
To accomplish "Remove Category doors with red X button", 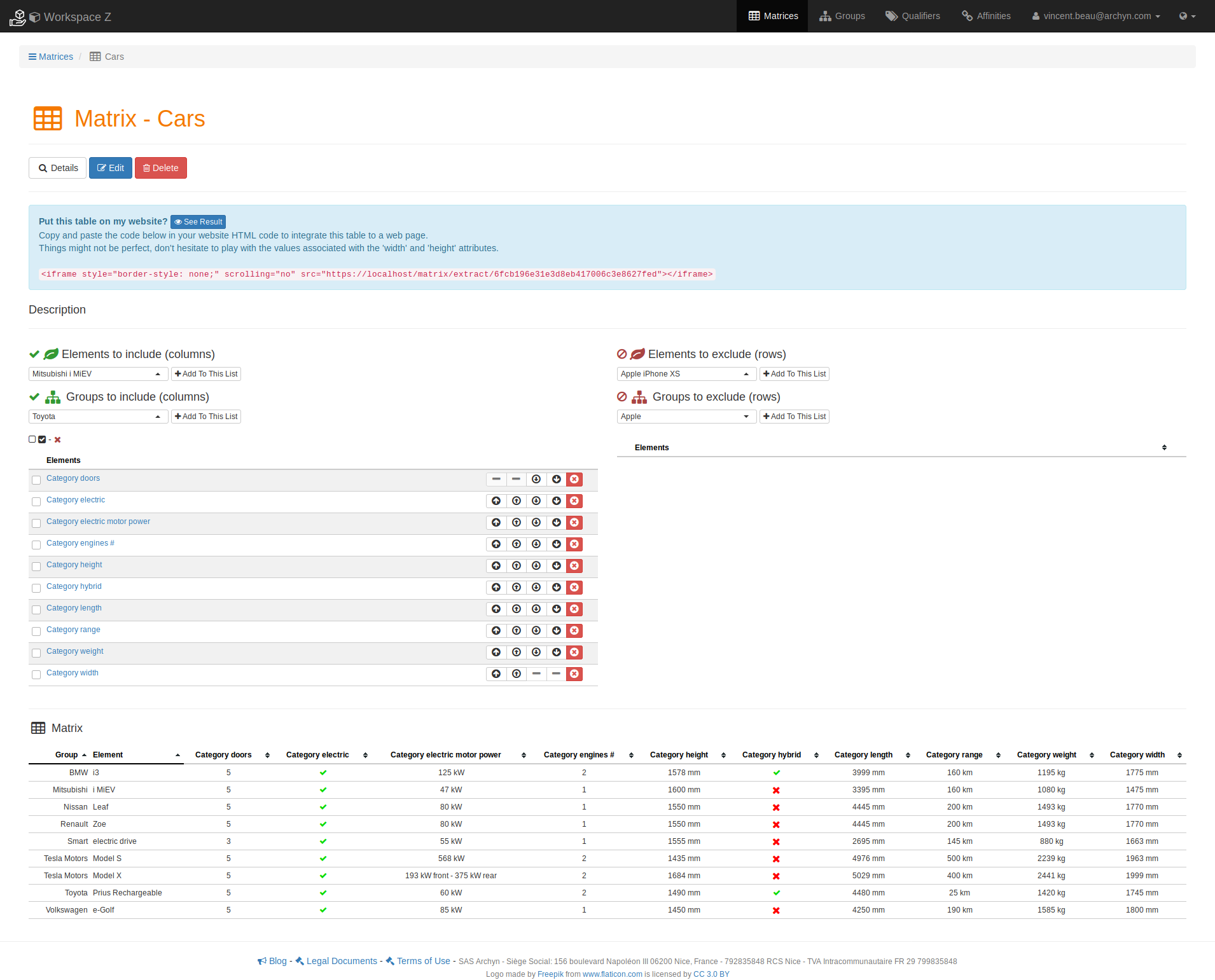I will click(x=574, y=480).
